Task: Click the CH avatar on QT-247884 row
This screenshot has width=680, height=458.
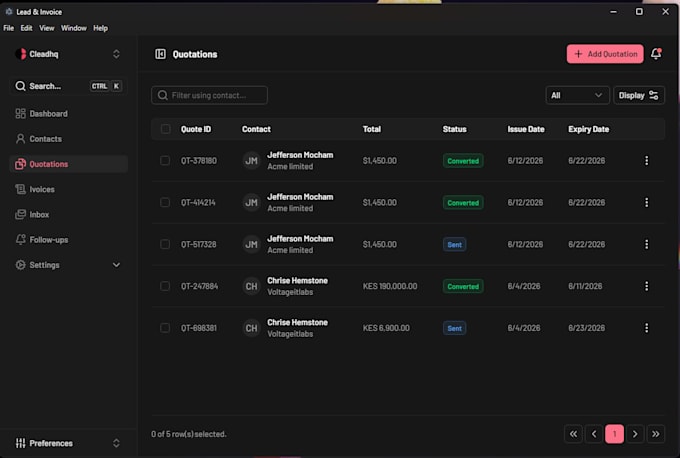Action: click(x=251, y=286)
